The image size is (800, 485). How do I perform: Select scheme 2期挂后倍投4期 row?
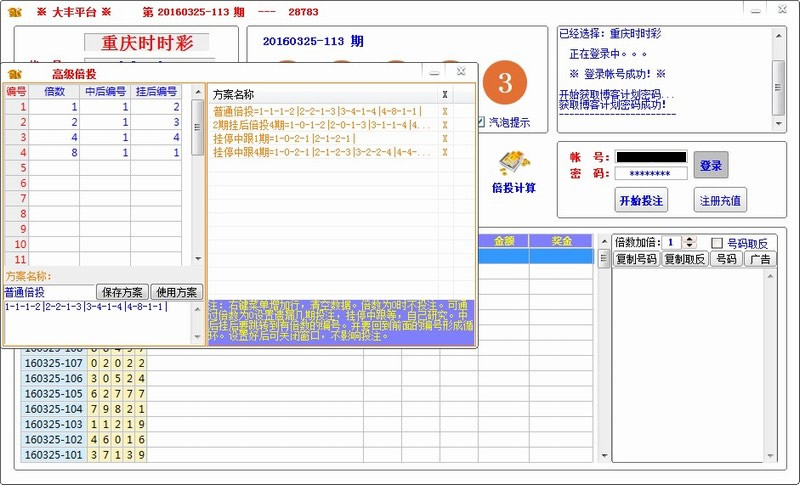click(324, 125)
